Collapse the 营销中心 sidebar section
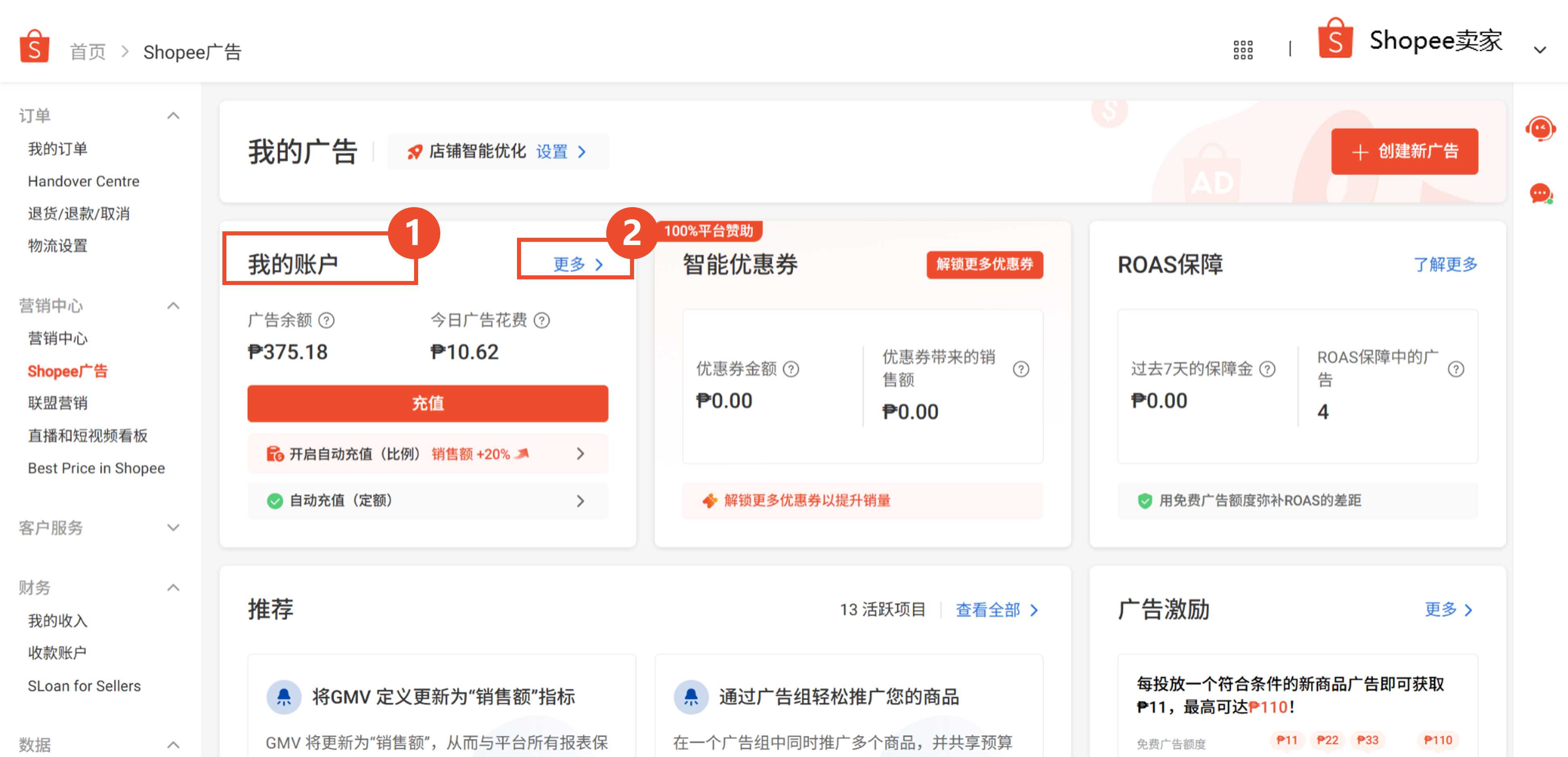Image resolution: width=1568 pixels, height=757 pixels. click(174, 306)
